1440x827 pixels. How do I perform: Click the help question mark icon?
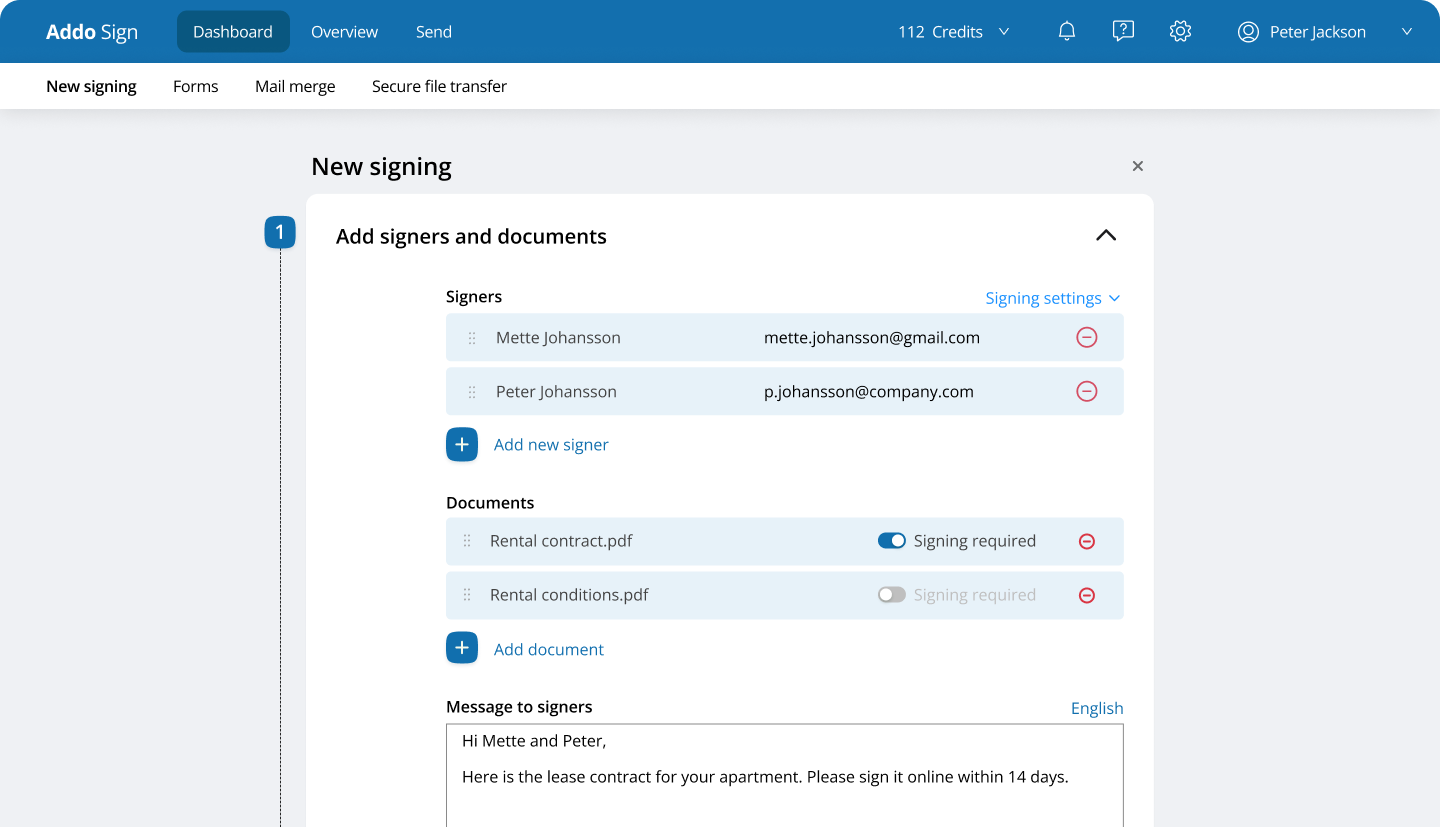point(1123,32)
